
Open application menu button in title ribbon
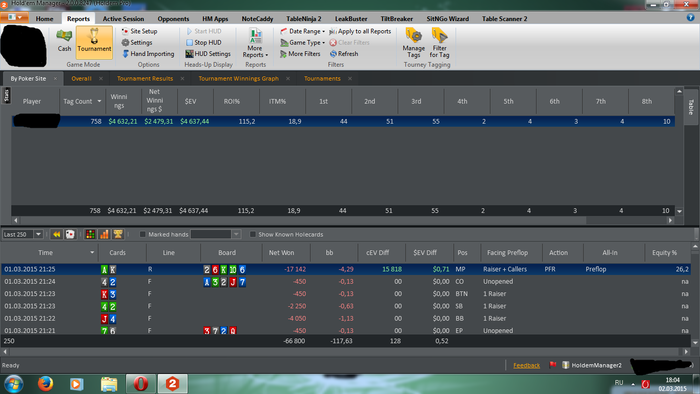(15, 17)
